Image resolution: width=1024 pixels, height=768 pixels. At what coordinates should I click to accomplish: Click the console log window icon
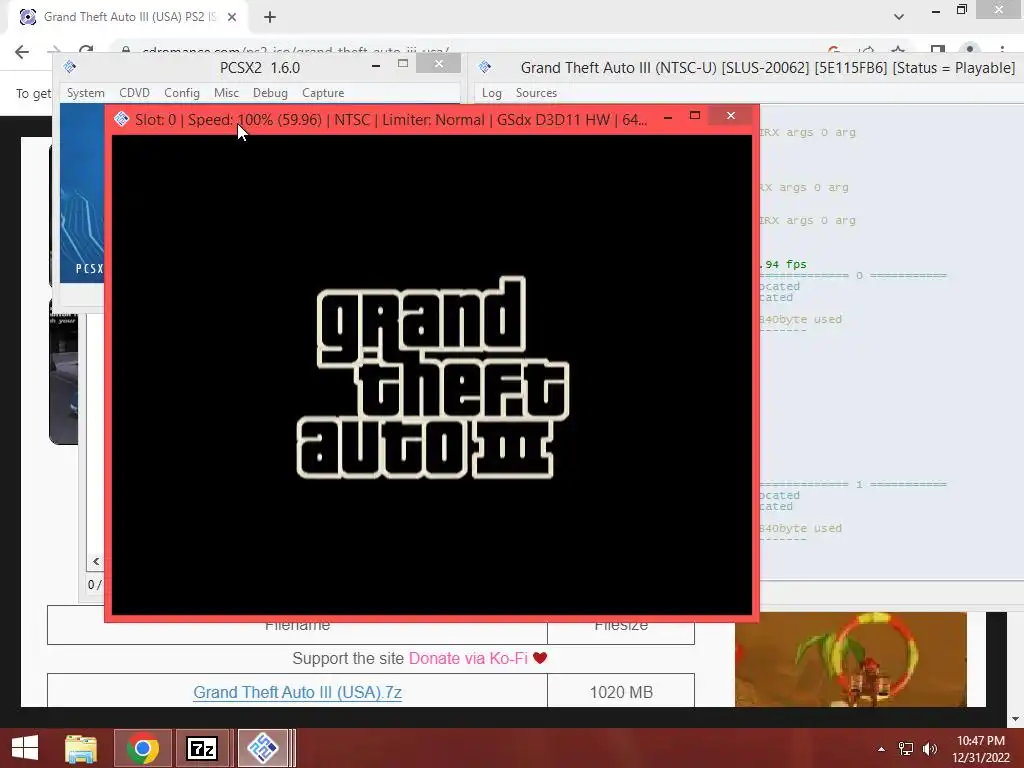pos(485,67)
